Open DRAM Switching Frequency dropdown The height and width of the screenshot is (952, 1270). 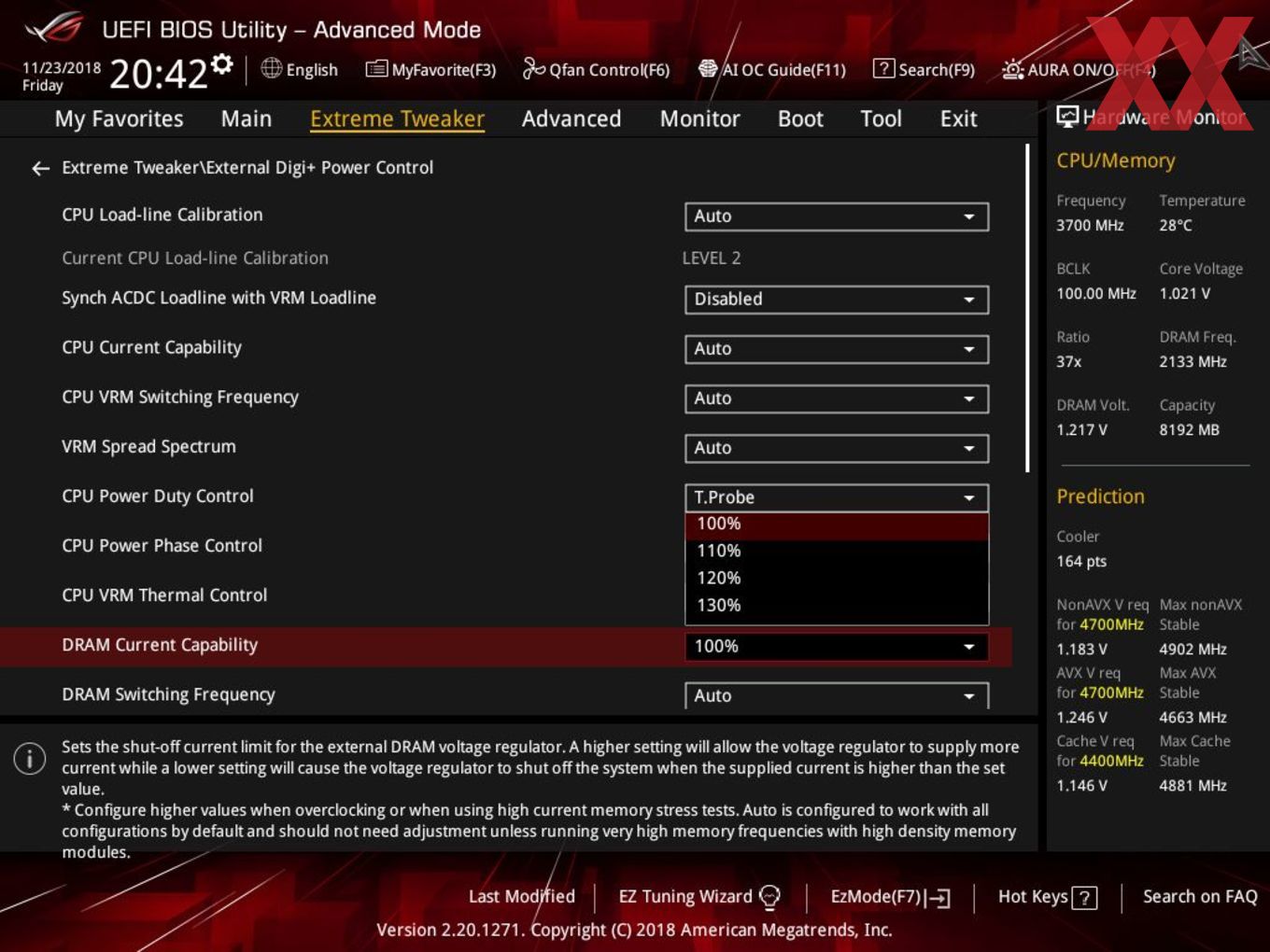click(837, 695)
